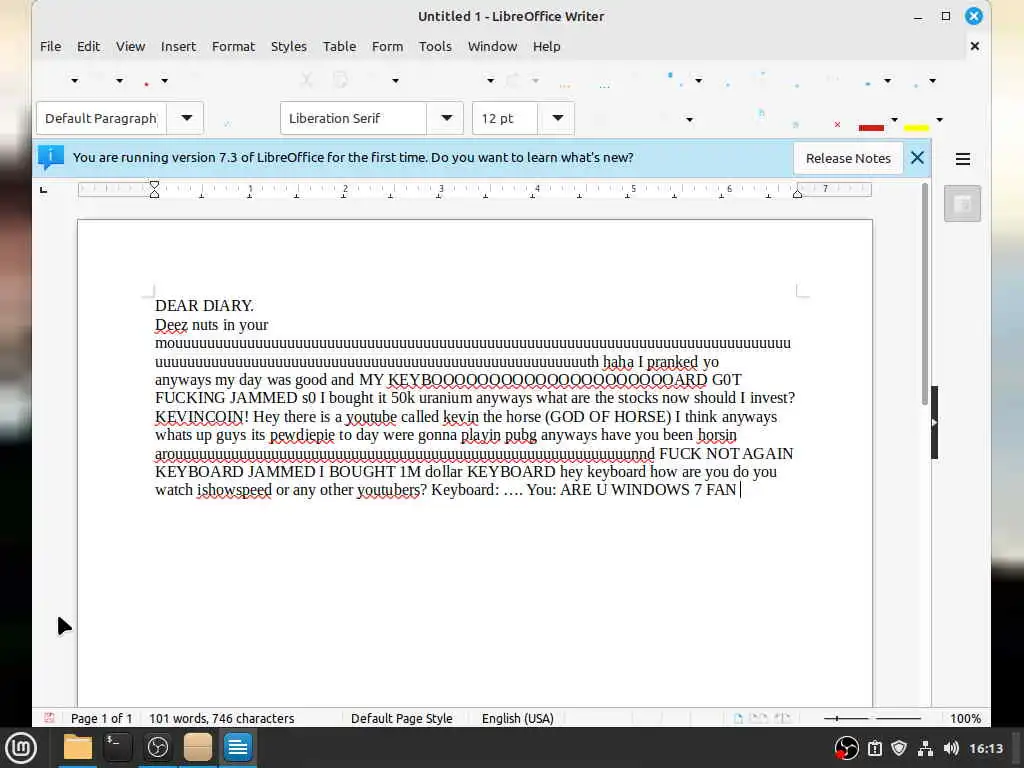Click the Clear Direct Formatting red x icon
This screenshot has height=768, width=1024.
pos(837,124)
